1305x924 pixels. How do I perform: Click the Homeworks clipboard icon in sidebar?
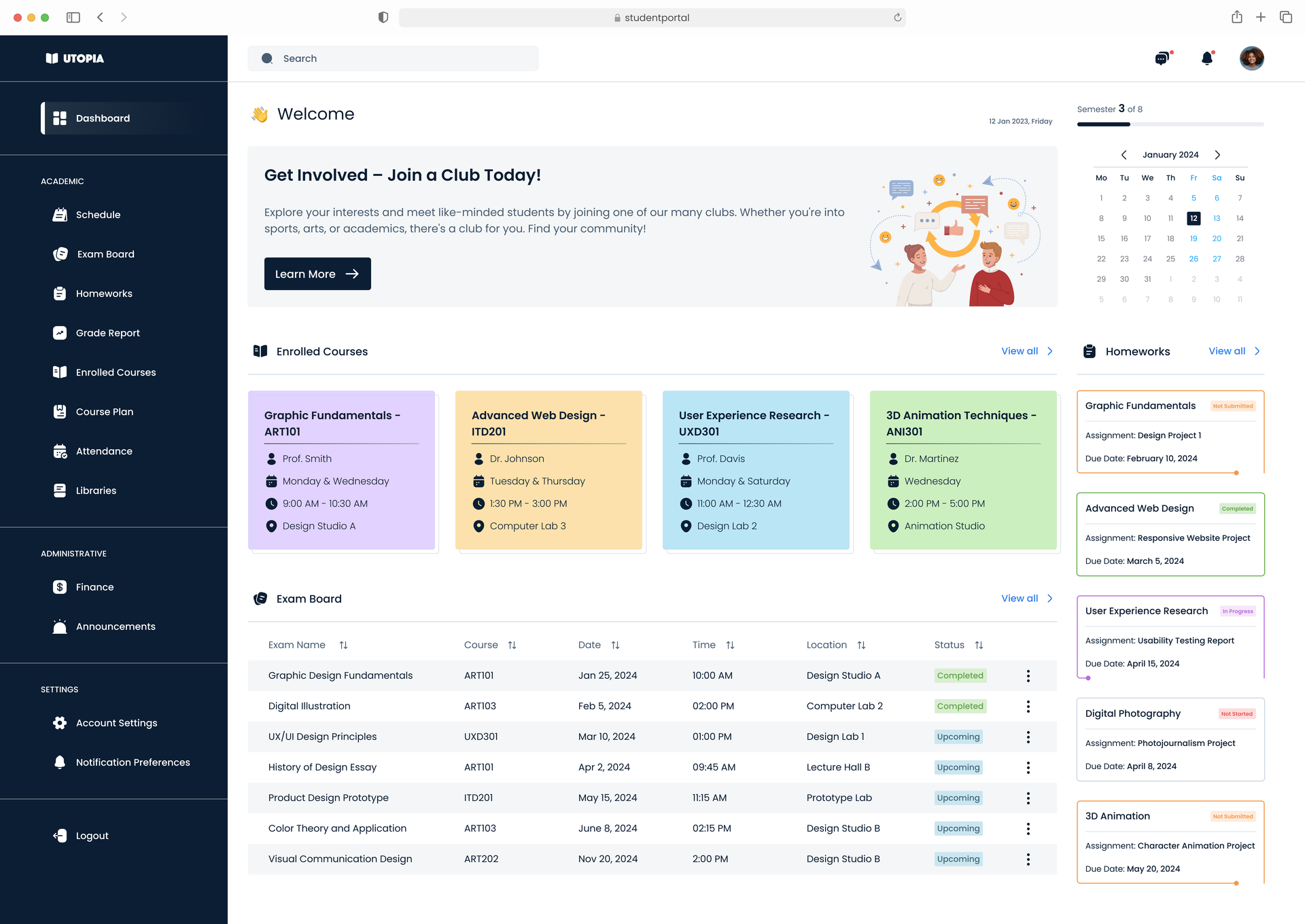pyautogui.click(x=60, y=294)
